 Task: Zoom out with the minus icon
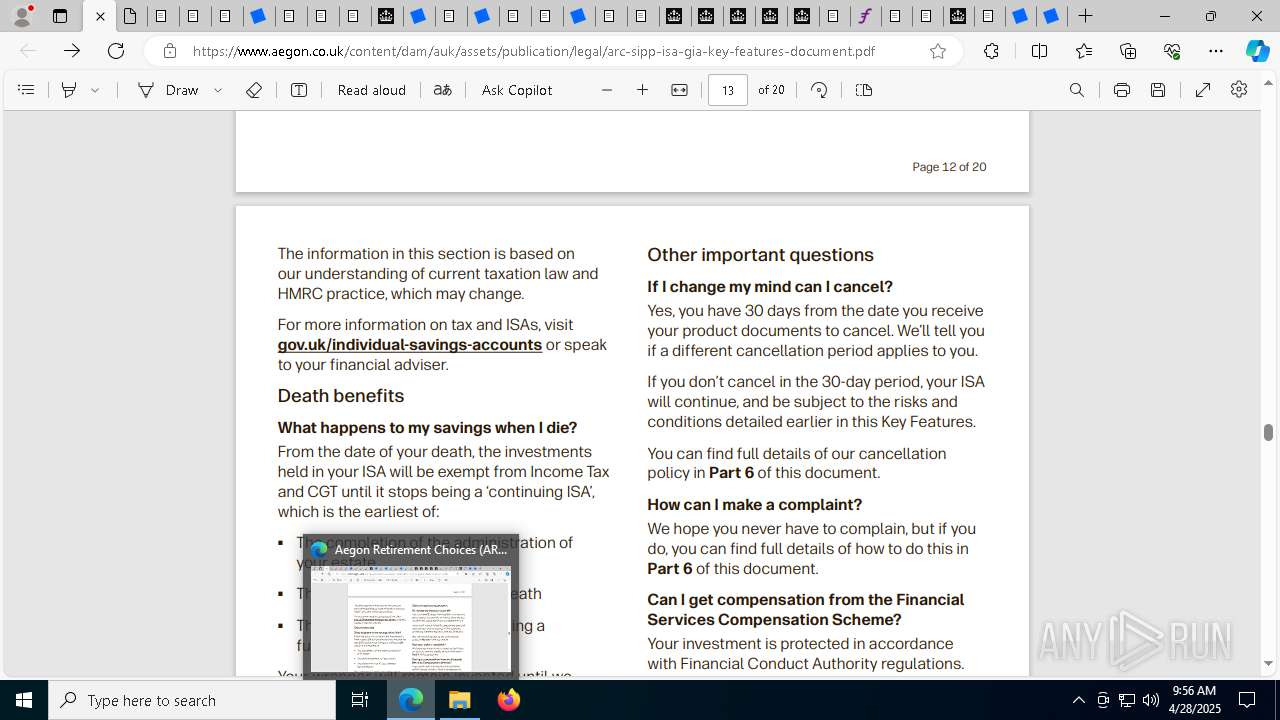[x=607, y=90]
